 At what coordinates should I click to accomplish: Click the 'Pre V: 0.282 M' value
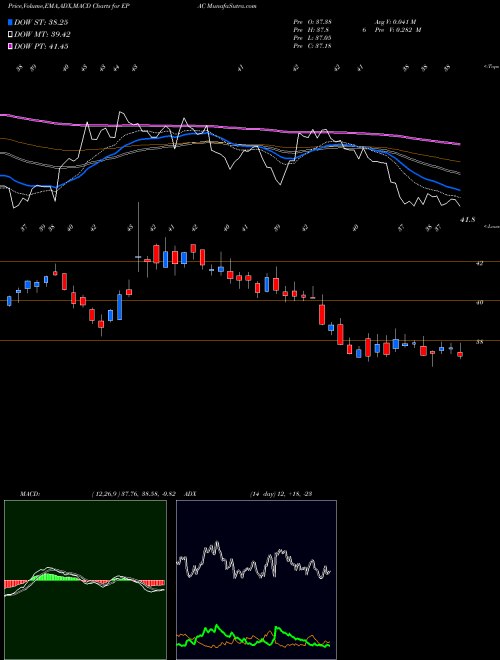pos(396,30)
